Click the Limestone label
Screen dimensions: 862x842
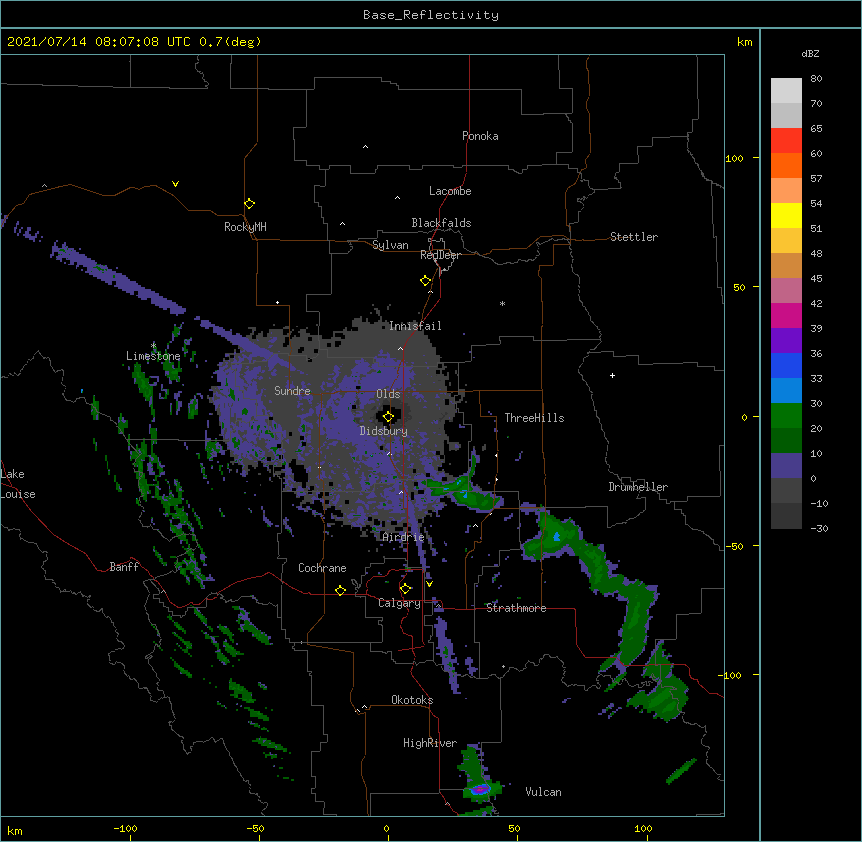click(x=153, y=356)
